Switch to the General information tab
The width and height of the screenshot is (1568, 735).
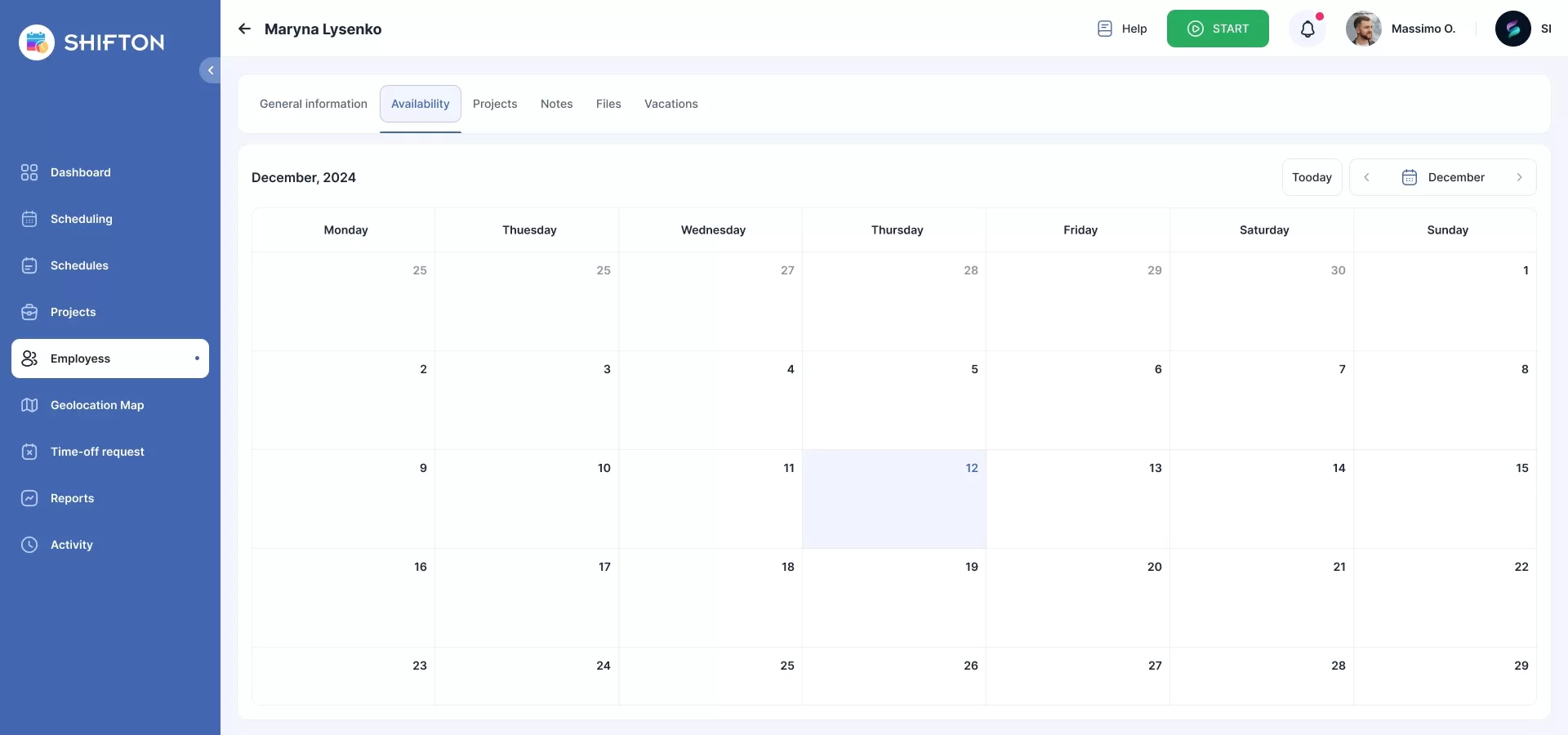point(313,104)
